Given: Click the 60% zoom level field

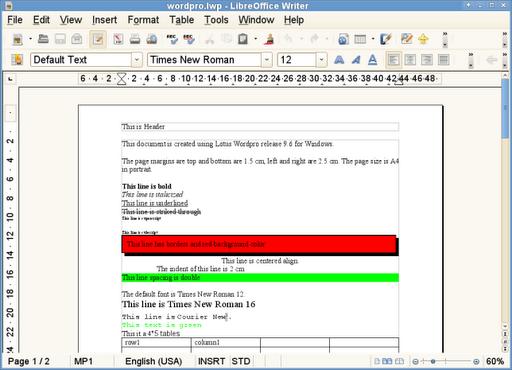Looking at the screenshot, I should [x=495, y=361].
